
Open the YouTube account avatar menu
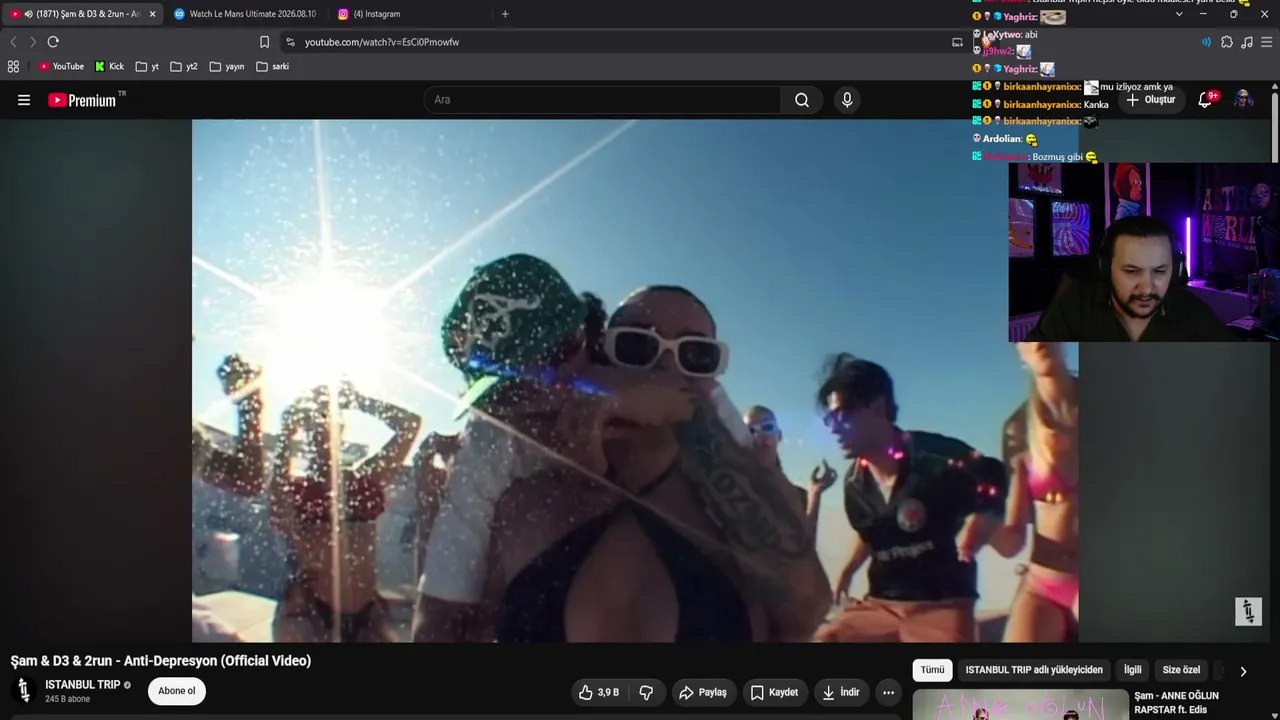(x=1243, y=99)
